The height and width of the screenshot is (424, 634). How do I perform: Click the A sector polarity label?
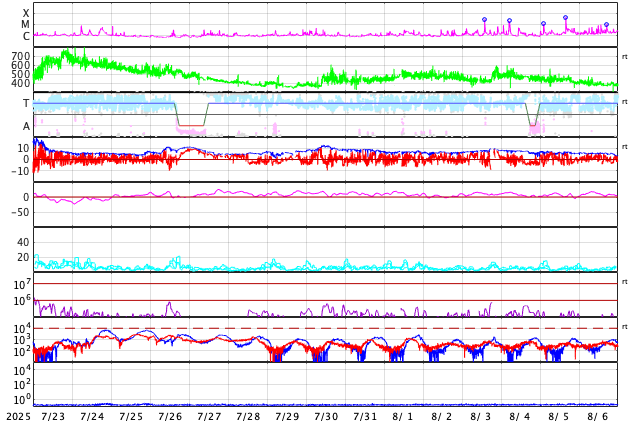pos(26,127)
